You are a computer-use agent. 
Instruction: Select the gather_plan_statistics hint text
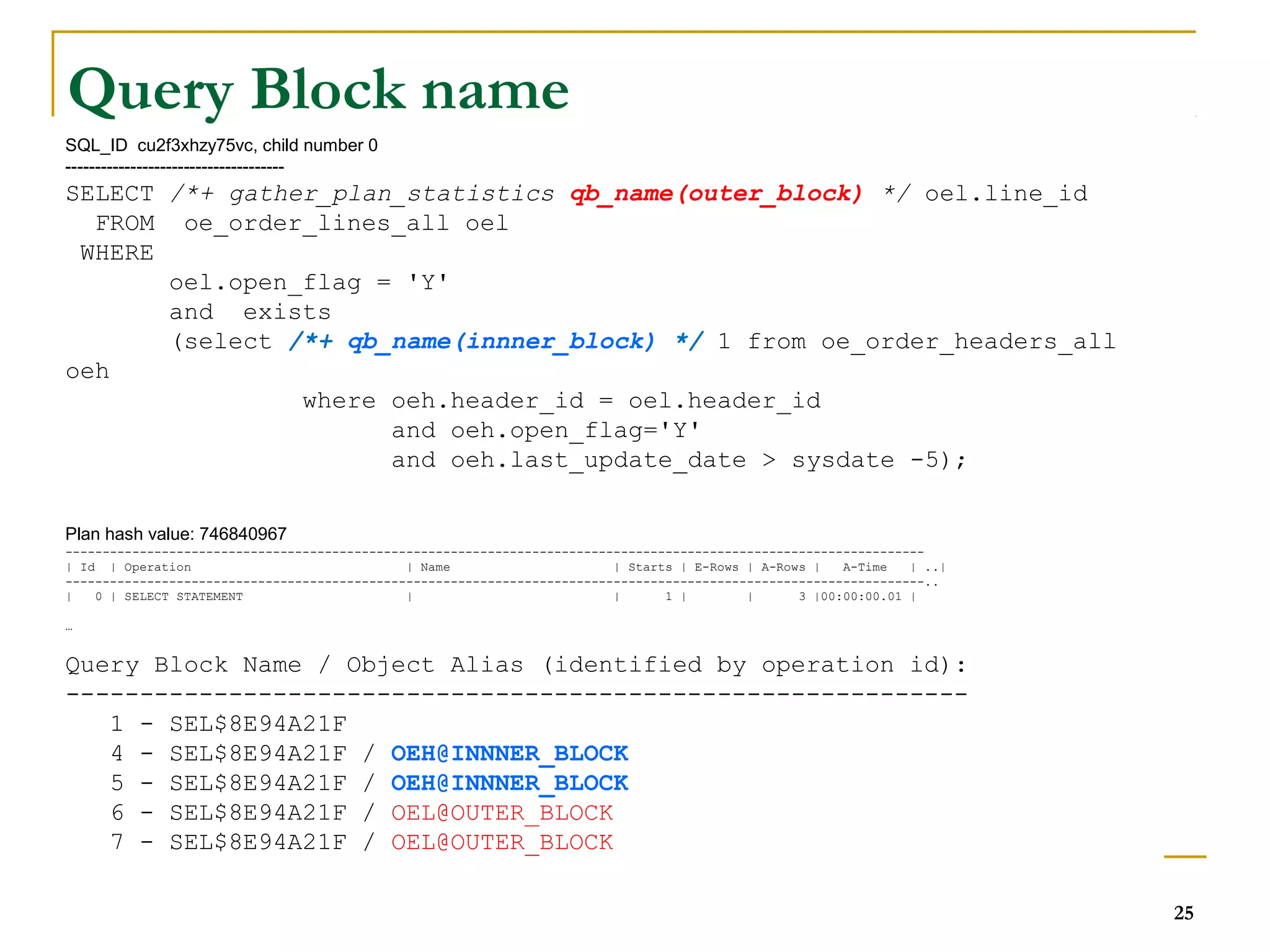coord(392,195)
